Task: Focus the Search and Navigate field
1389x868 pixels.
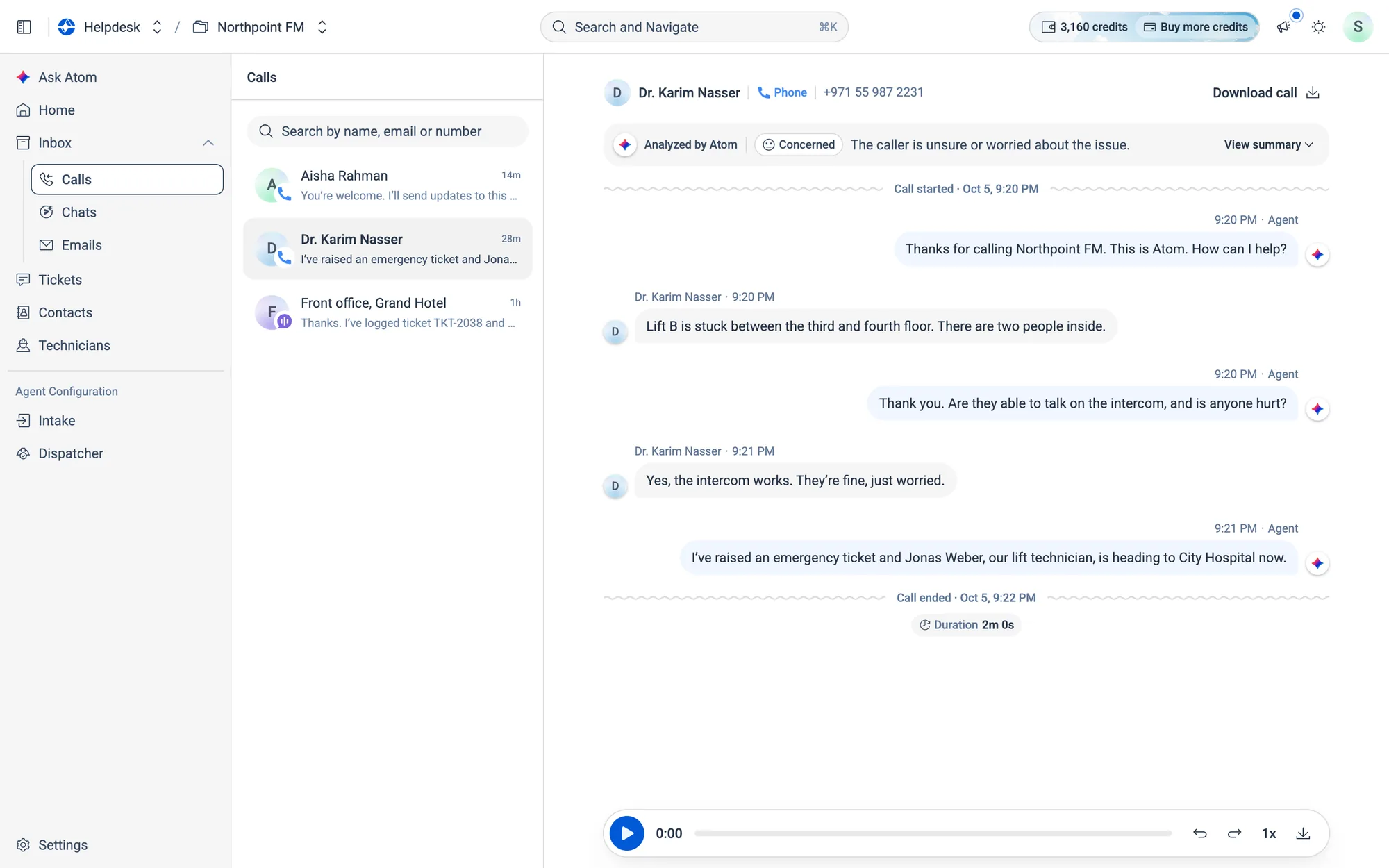Action: (x=694, y=27)
